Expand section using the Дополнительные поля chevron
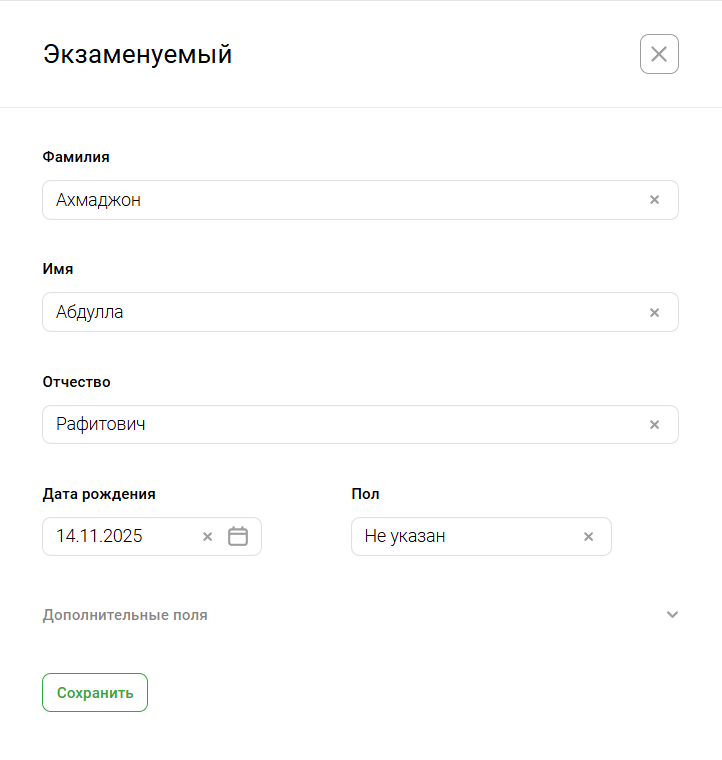The height and width of the screenshot is (760, 722). tap(672, 614)
